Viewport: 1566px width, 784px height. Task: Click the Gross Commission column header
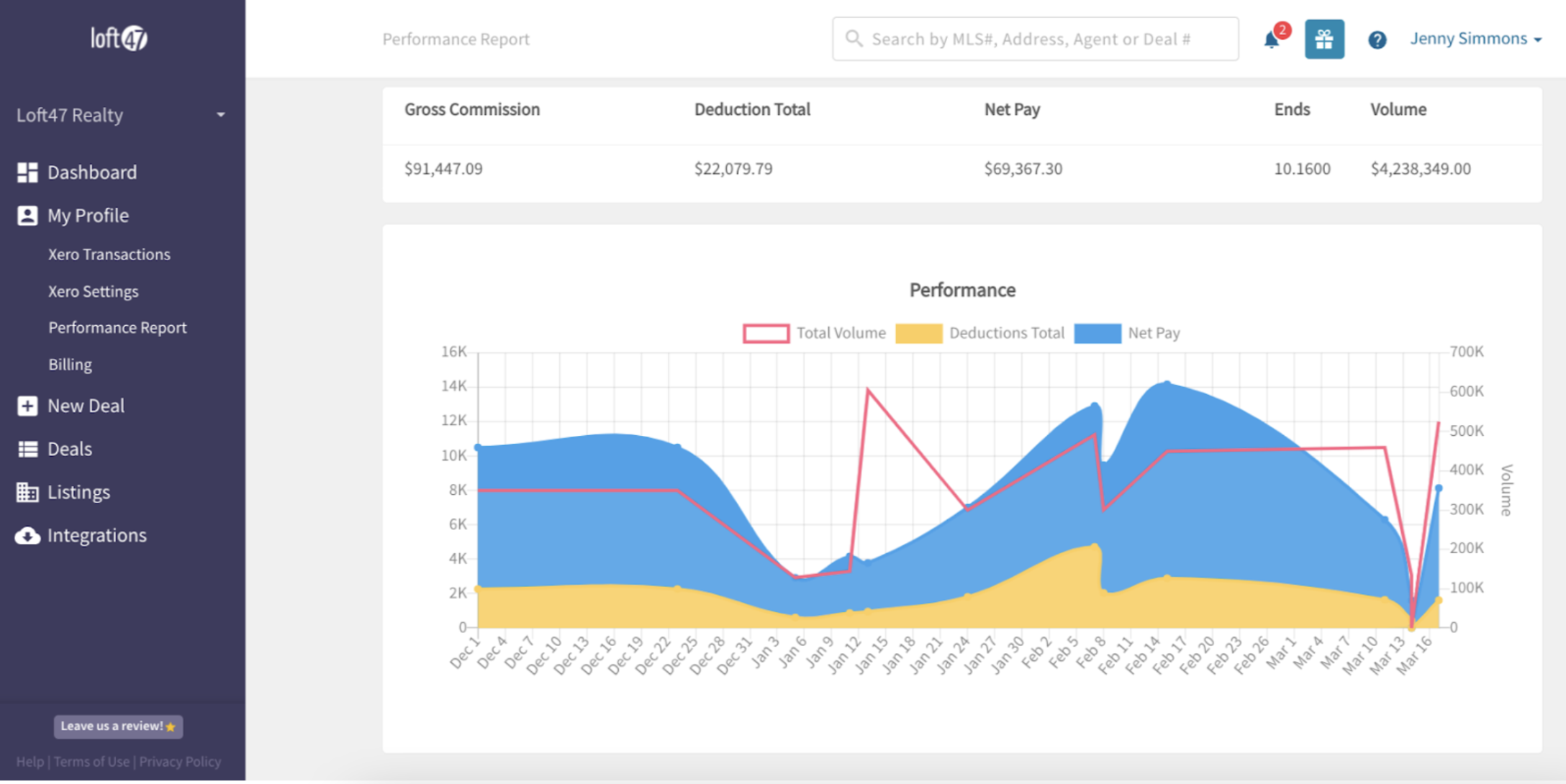[x=472, y=109]
